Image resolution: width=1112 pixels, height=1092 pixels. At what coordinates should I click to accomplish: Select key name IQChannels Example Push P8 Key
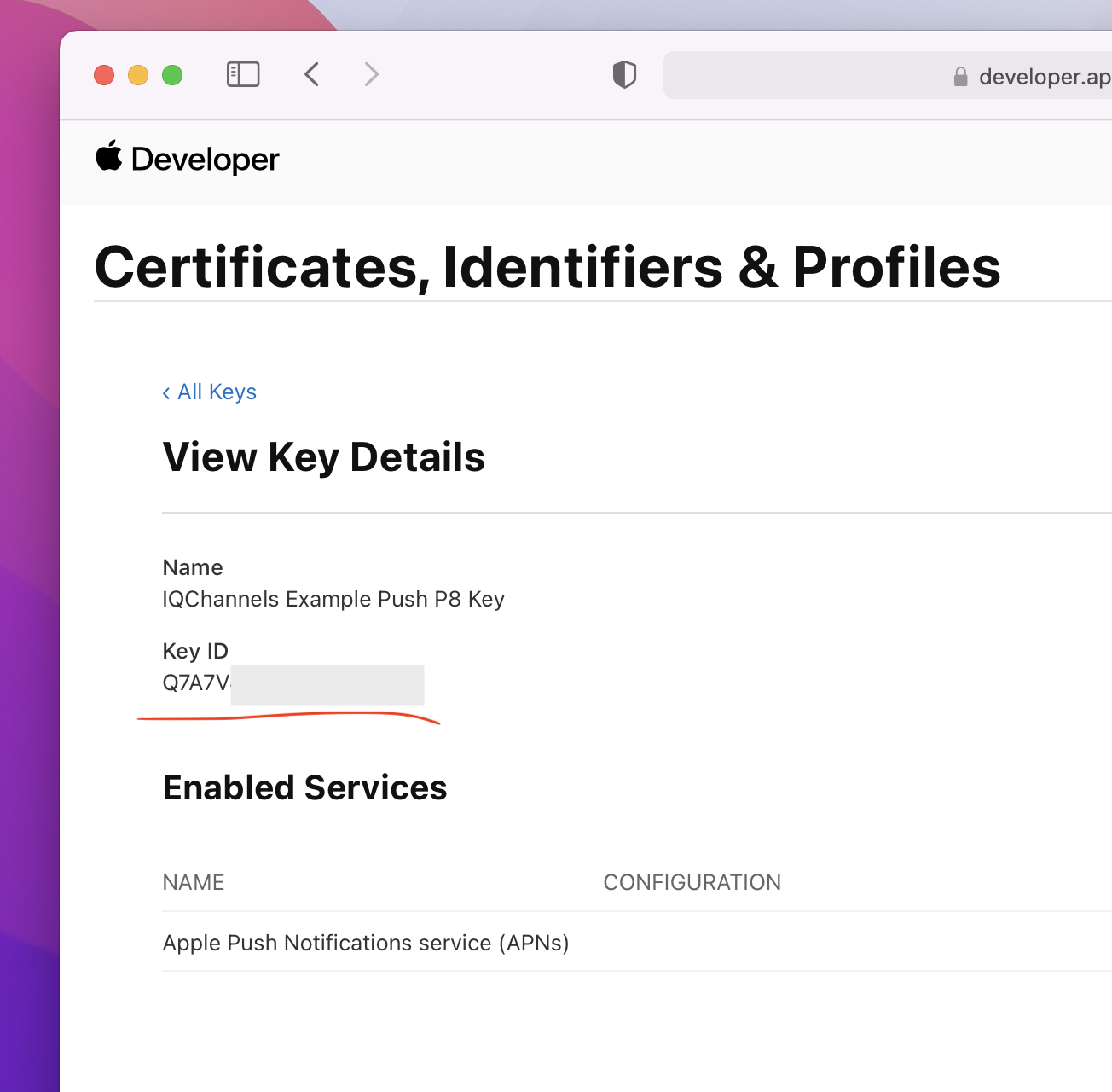pos(333,599)
